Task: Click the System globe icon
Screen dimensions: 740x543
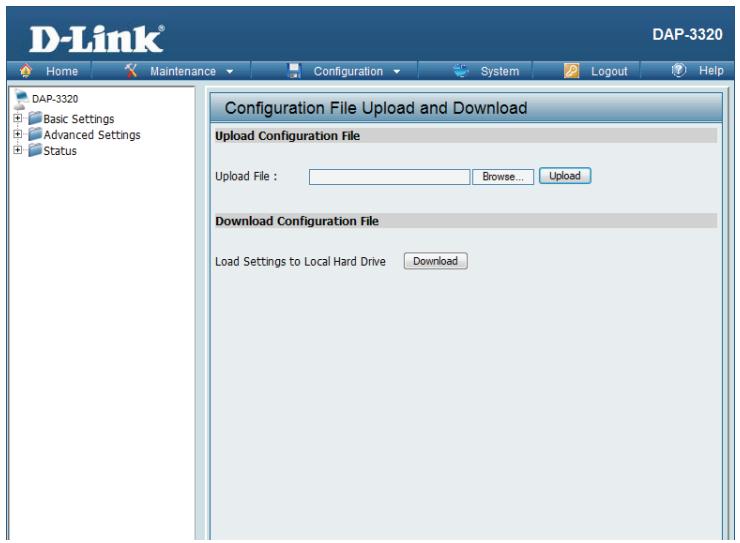Action: (x=461, y=71)
